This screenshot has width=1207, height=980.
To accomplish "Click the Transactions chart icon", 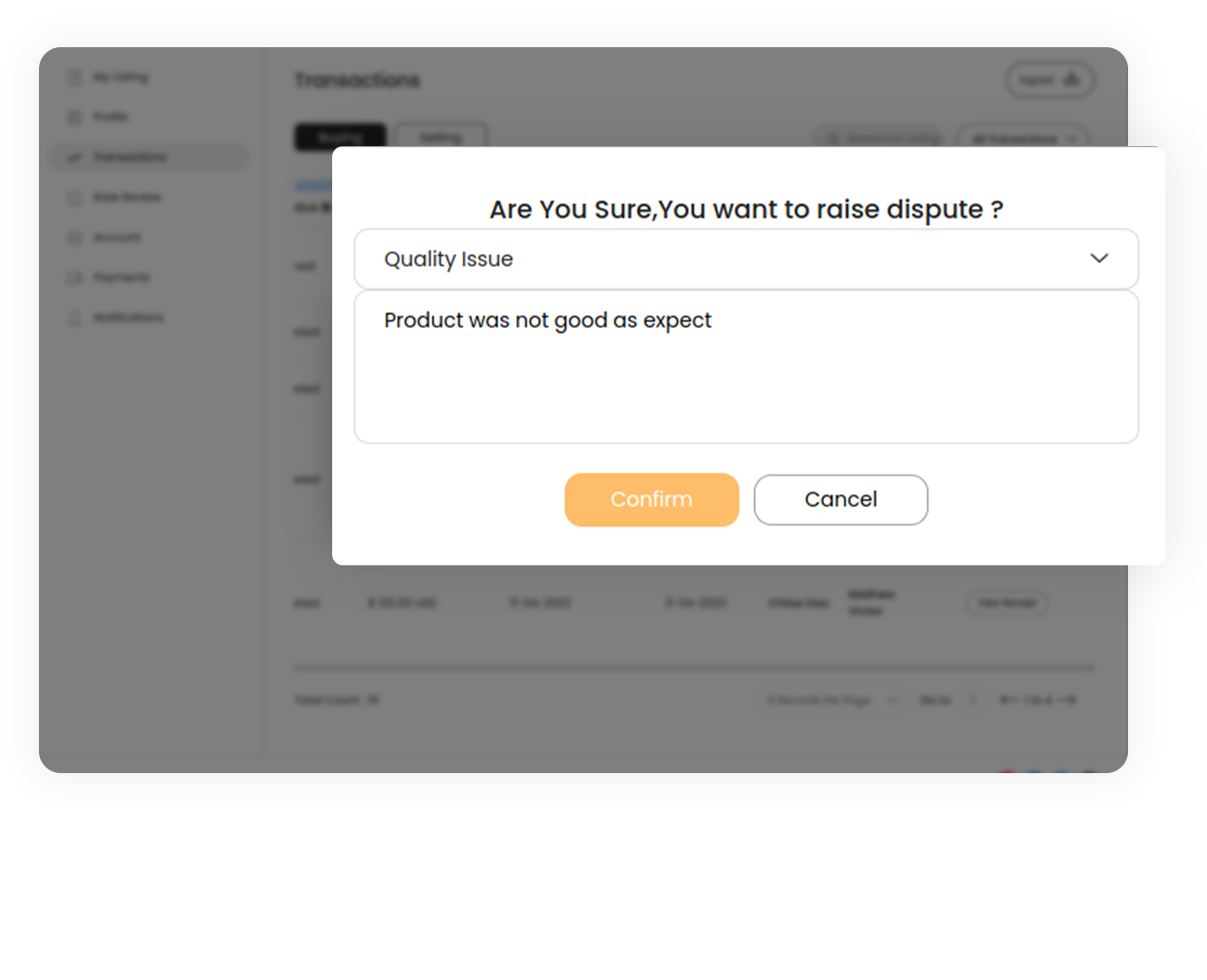I will pos(75,157).
